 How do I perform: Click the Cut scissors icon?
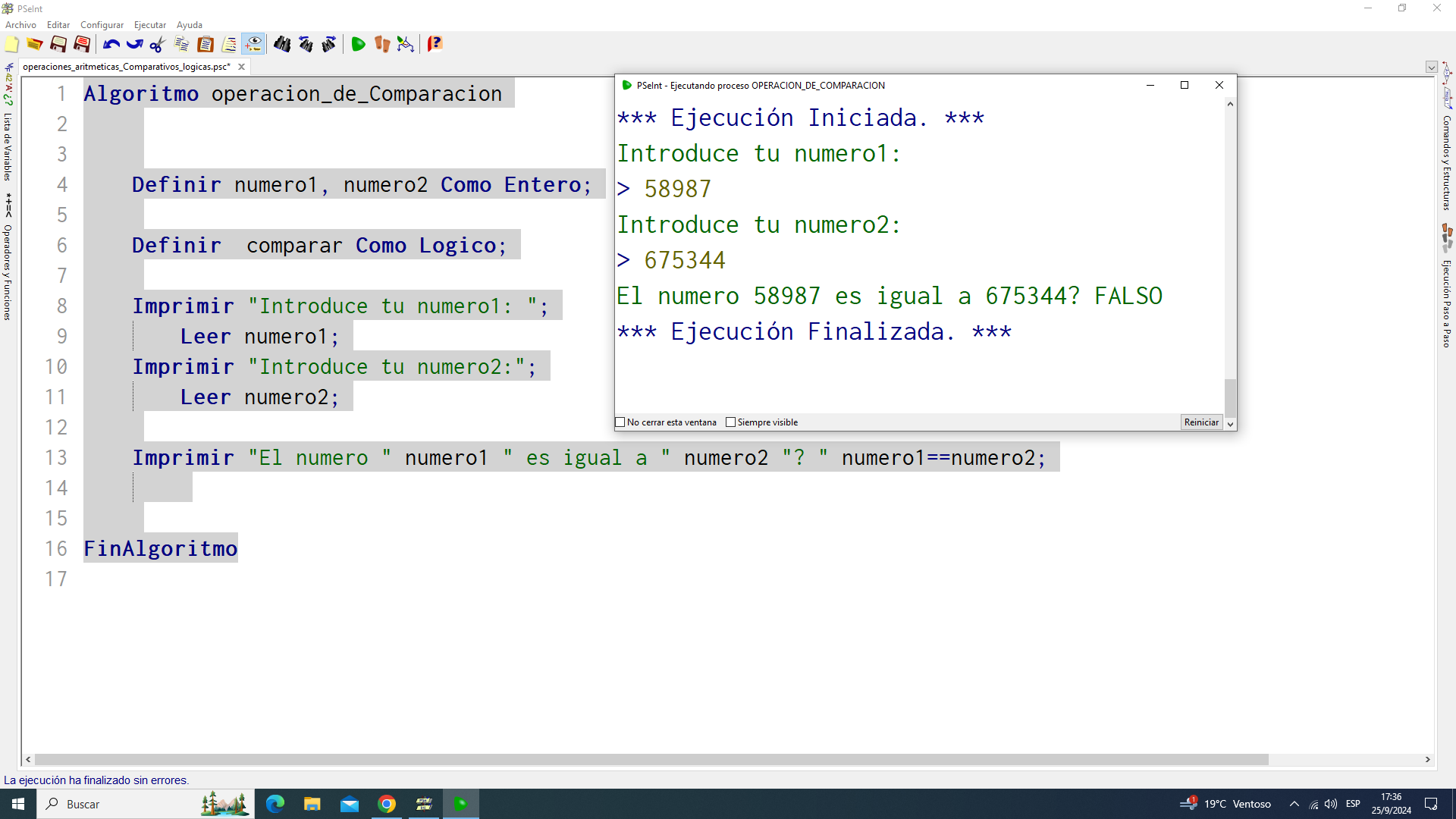(157, 45)
